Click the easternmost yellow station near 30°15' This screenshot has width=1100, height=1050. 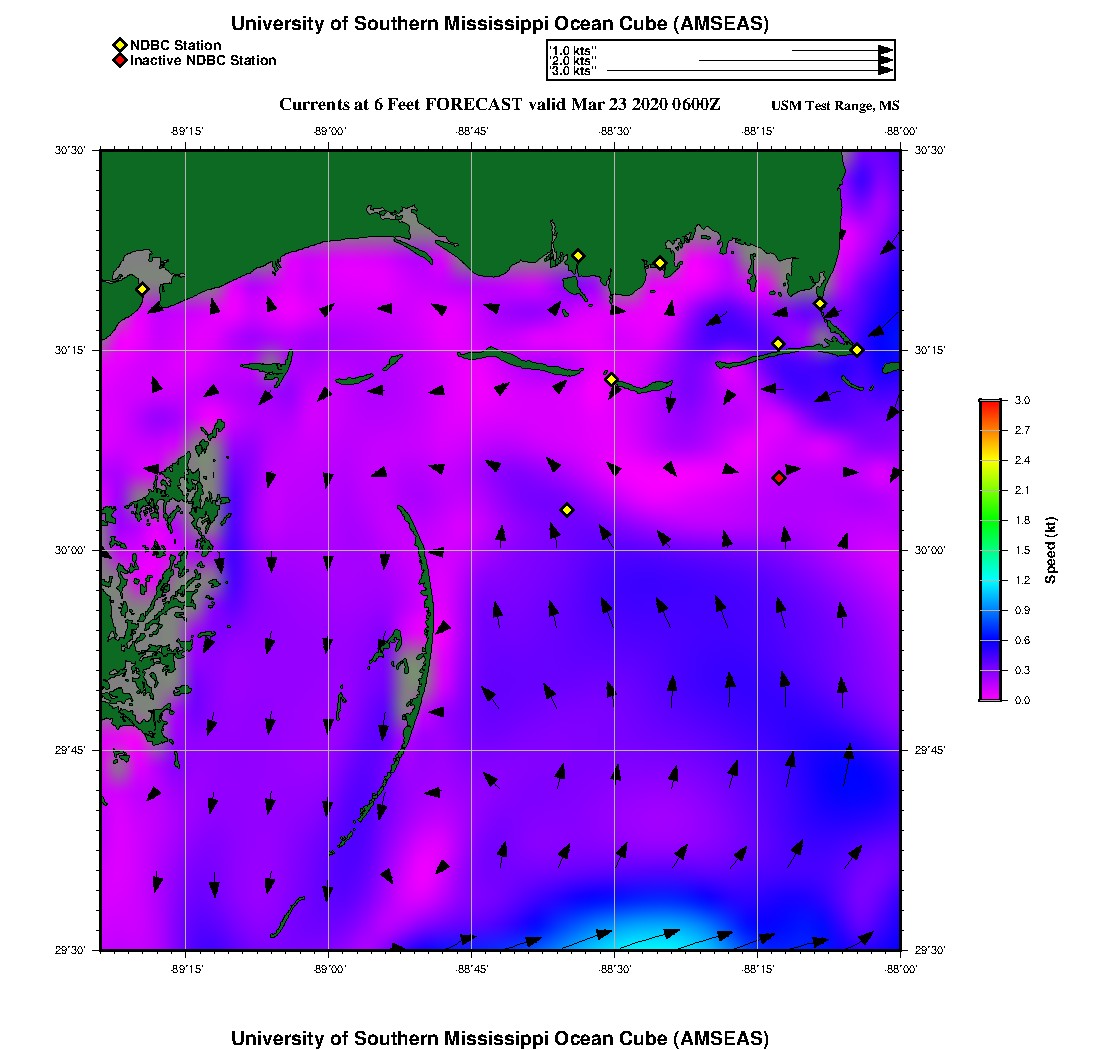coord(857,350)
